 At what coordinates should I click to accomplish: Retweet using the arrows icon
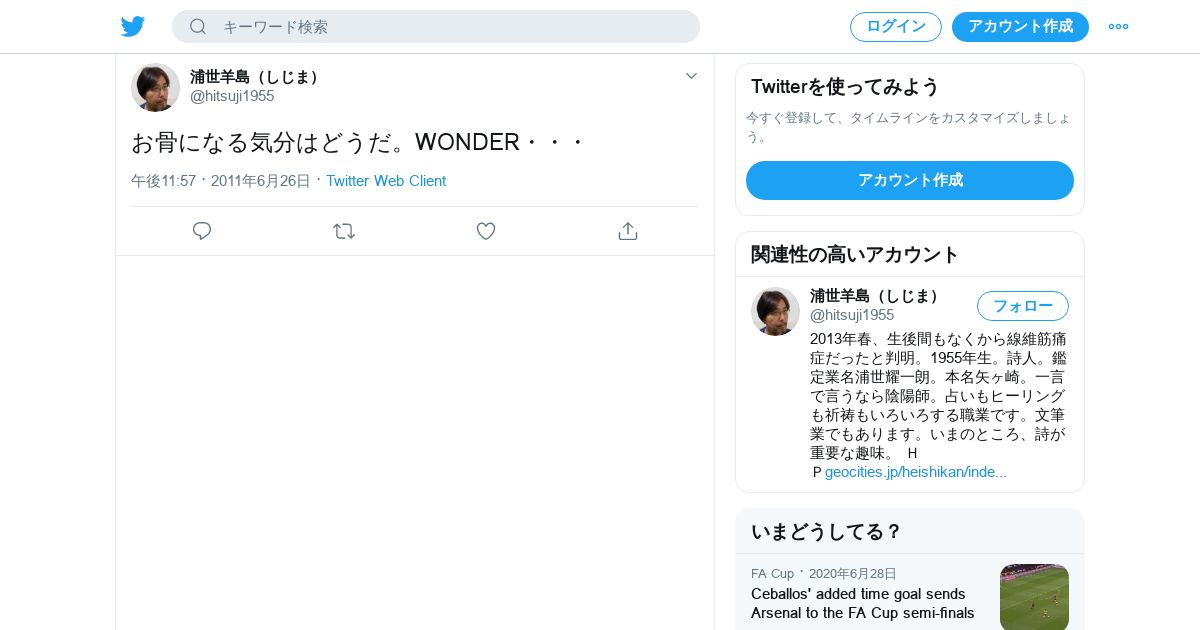pyautogui.click(x=344, y=231)
